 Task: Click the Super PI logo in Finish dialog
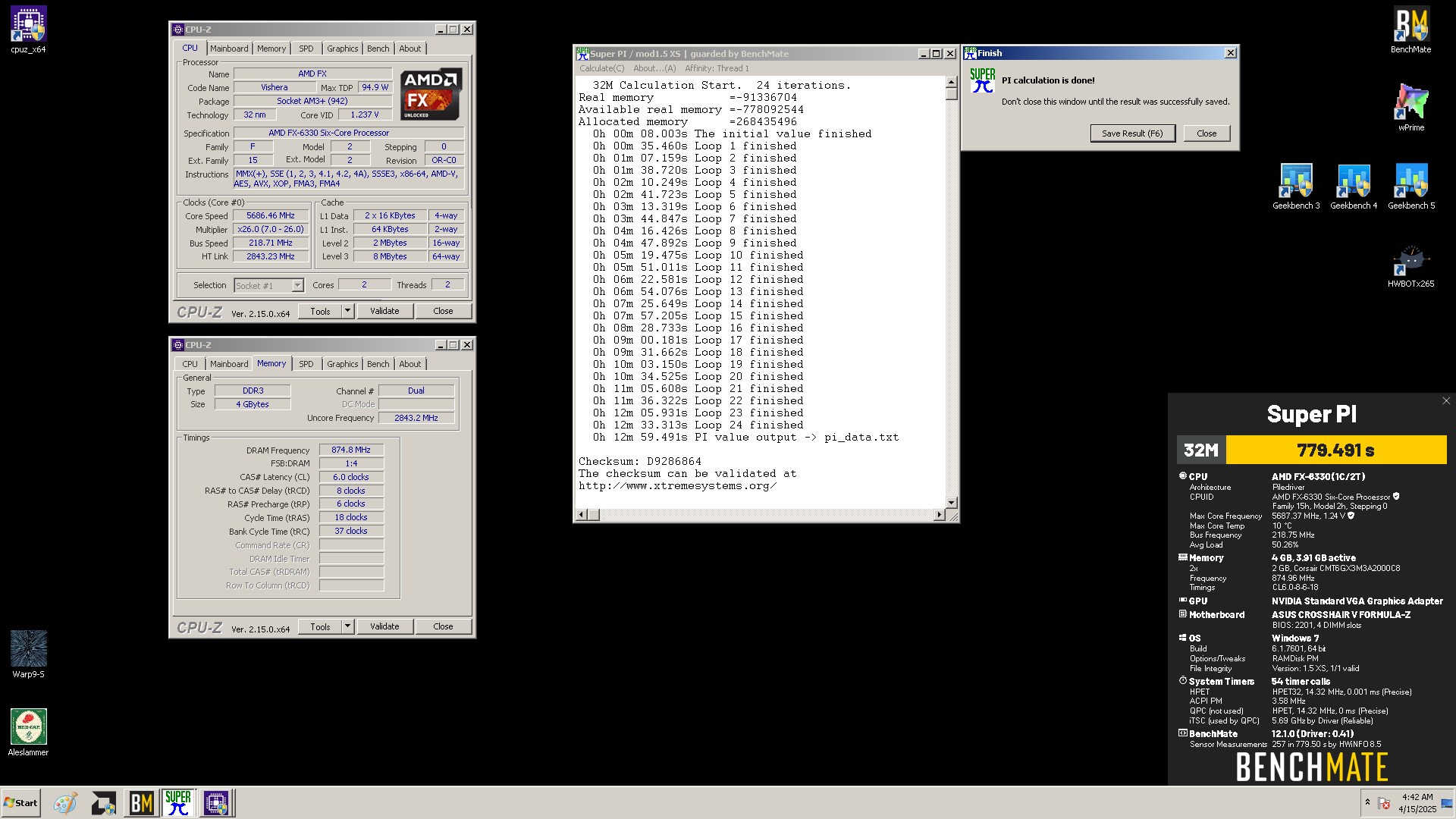pos(983,80)
